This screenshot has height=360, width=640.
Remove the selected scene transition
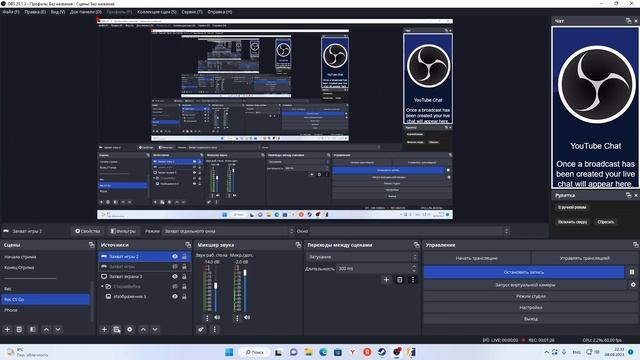coord(400,280)
